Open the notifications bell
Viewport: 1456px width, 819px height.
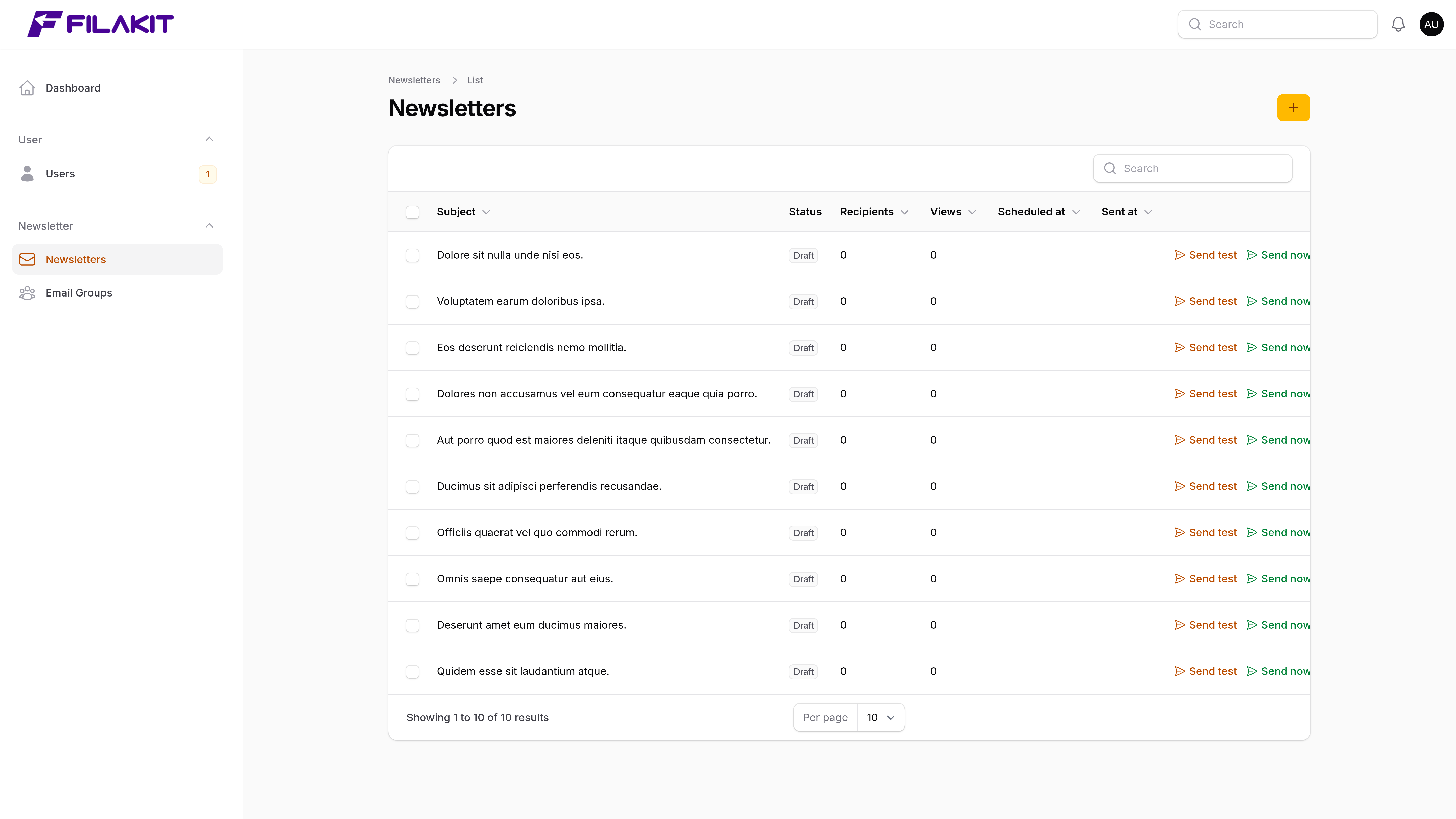point(1398,24)
